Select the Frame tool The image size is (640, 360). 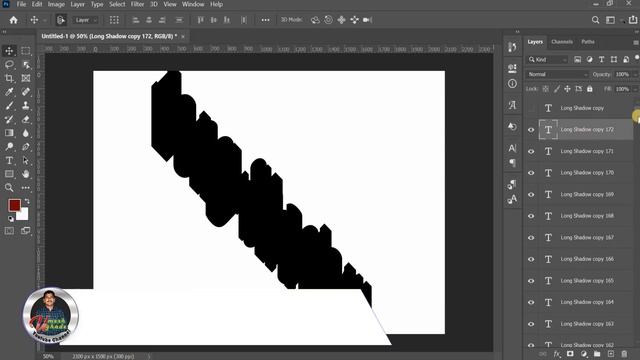(x=26, y=78)
